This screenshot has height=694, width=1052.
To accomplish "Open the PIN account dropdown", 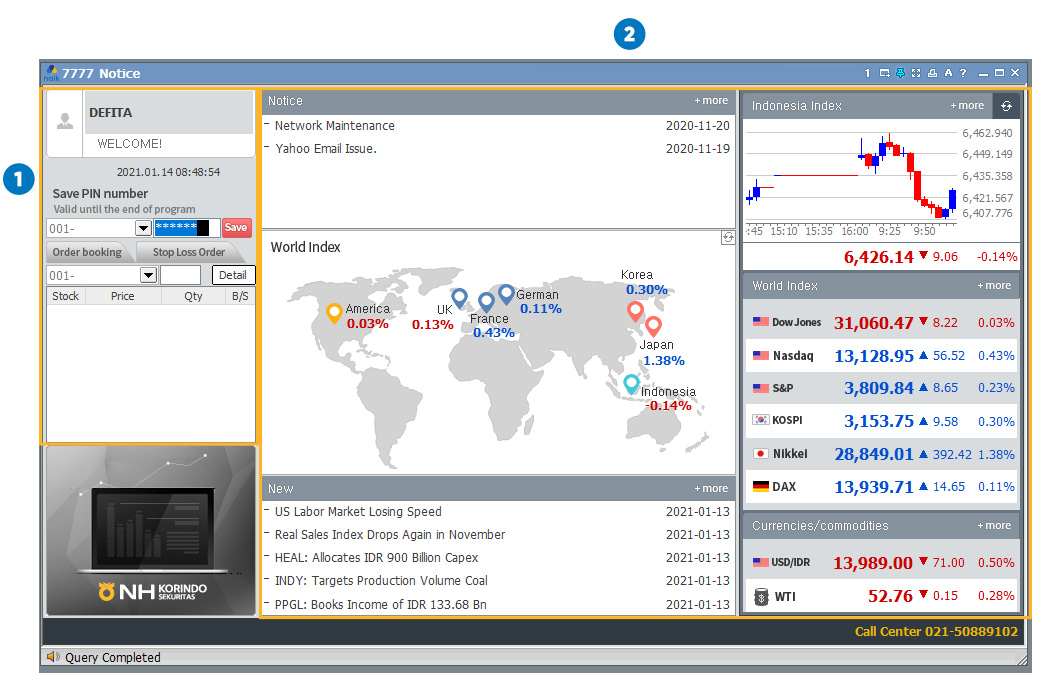I will pyautogui.click(x=143, y=228).
